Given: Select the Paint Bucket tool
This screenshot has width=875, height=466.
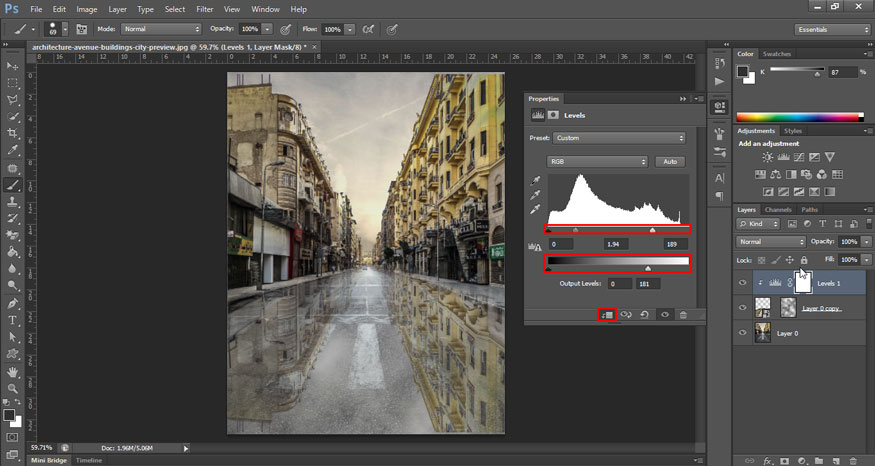Looking at the screenshot, I should click(x=12, y=252).
